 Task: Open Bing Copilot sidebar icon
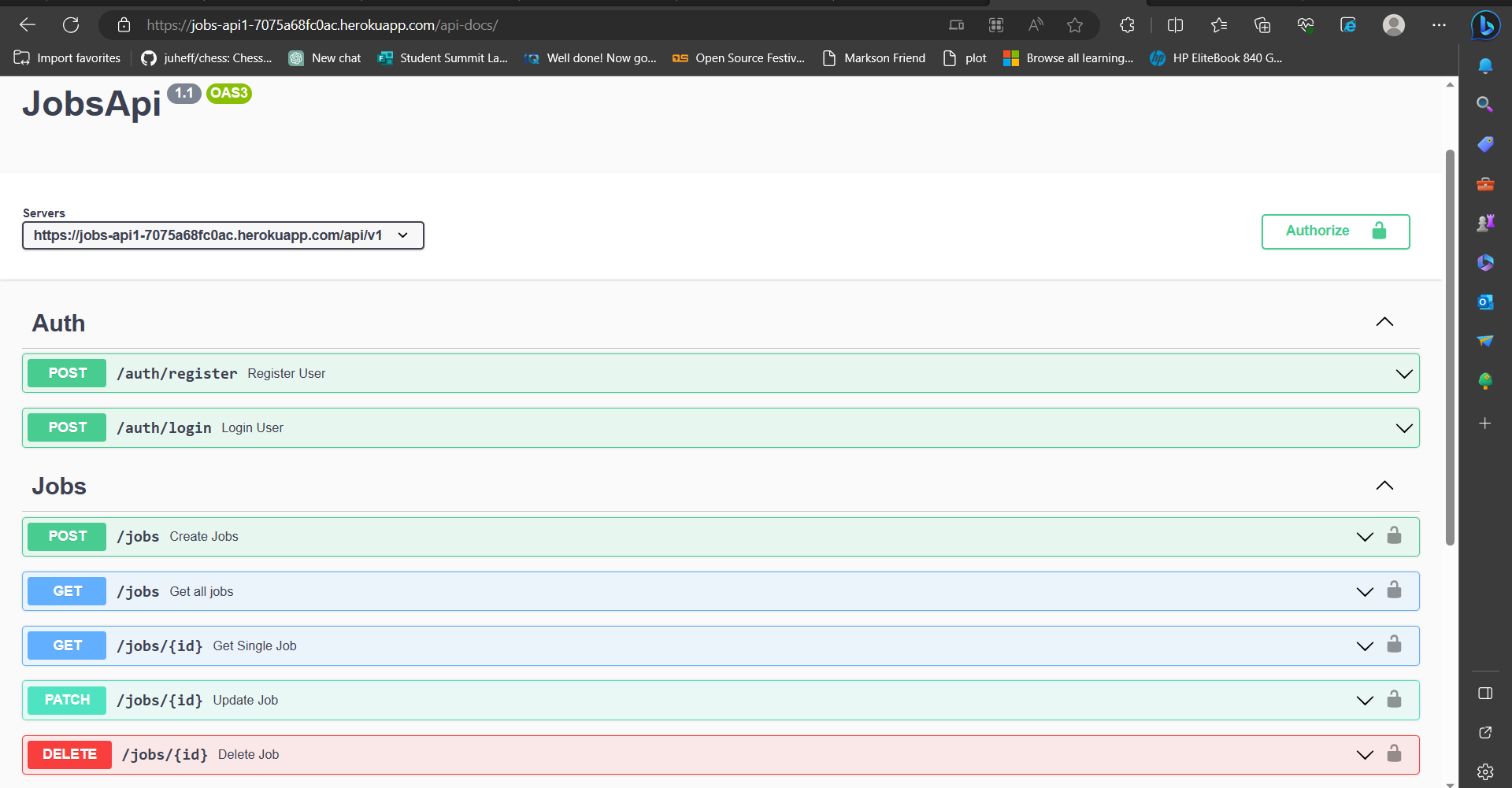[1485, 25]
